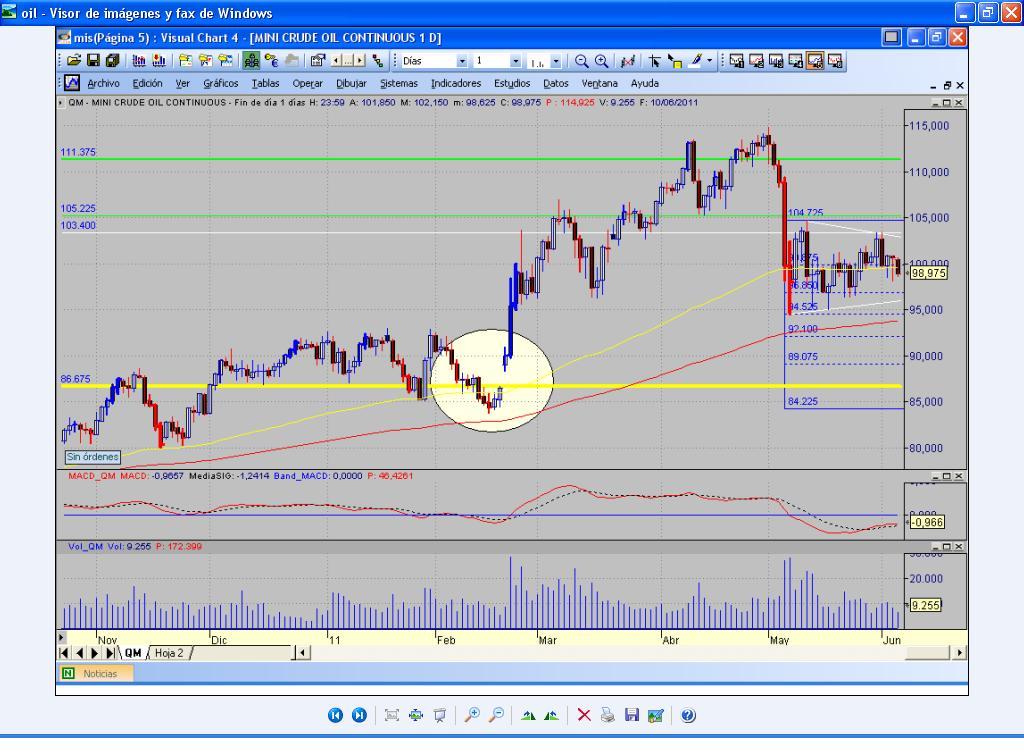Click the save diskette icon in toolbar

coord(93,61)
